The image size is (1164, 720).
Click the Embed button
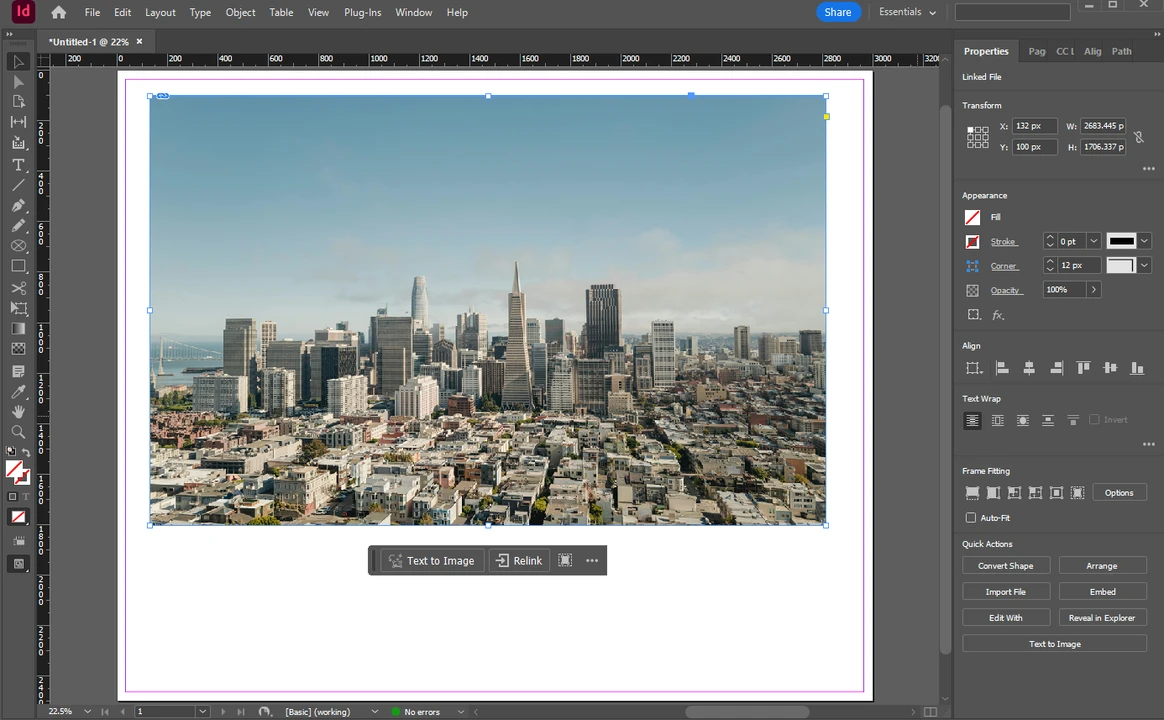[x=1102, y=592]
